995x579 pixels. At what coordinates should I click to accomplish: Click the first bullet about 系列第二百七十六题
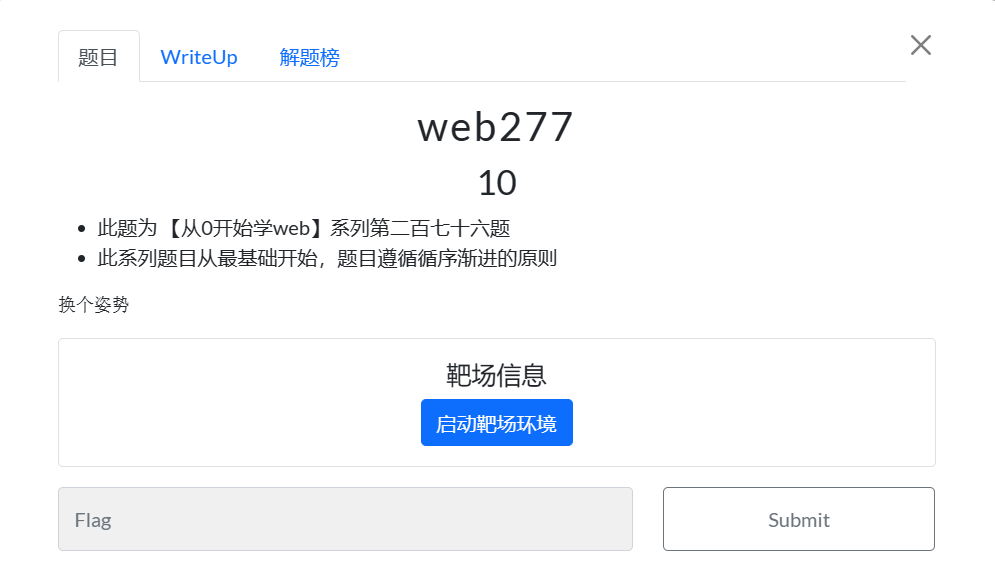(x=304, y=228)
